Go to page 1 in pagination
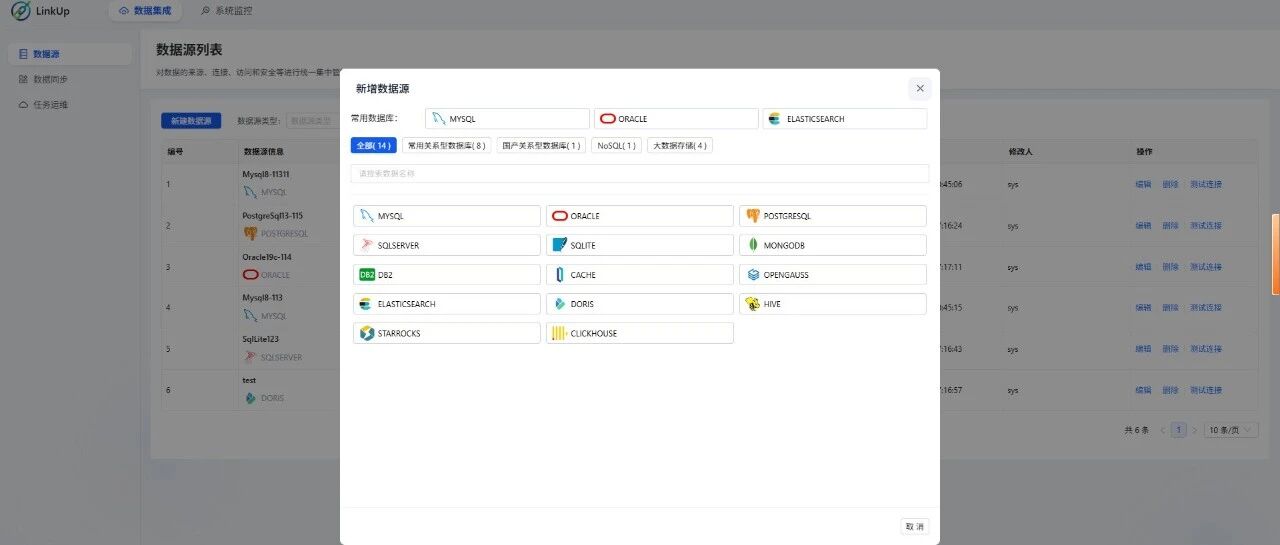 pos(1179,430)
